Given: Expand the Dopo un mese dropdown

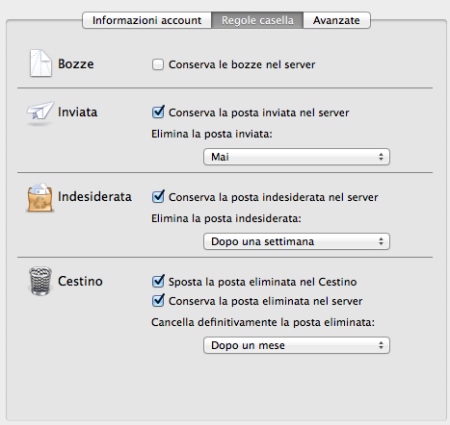Looking at the screenshot, I should tap(296, 345).
